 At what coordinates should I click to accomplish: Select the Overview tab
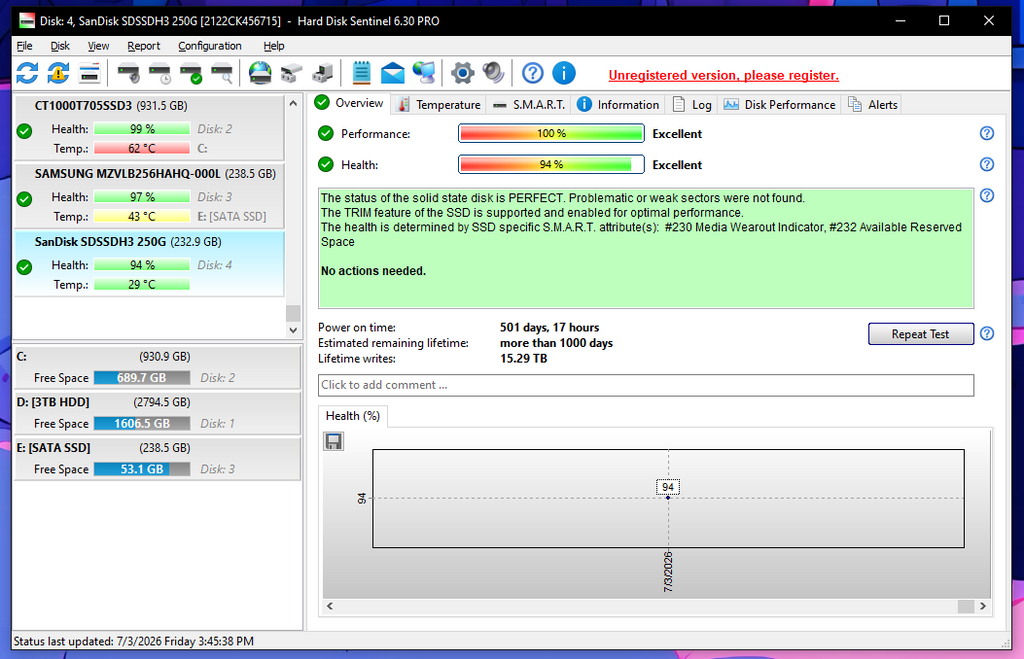(x=349, y=103)
